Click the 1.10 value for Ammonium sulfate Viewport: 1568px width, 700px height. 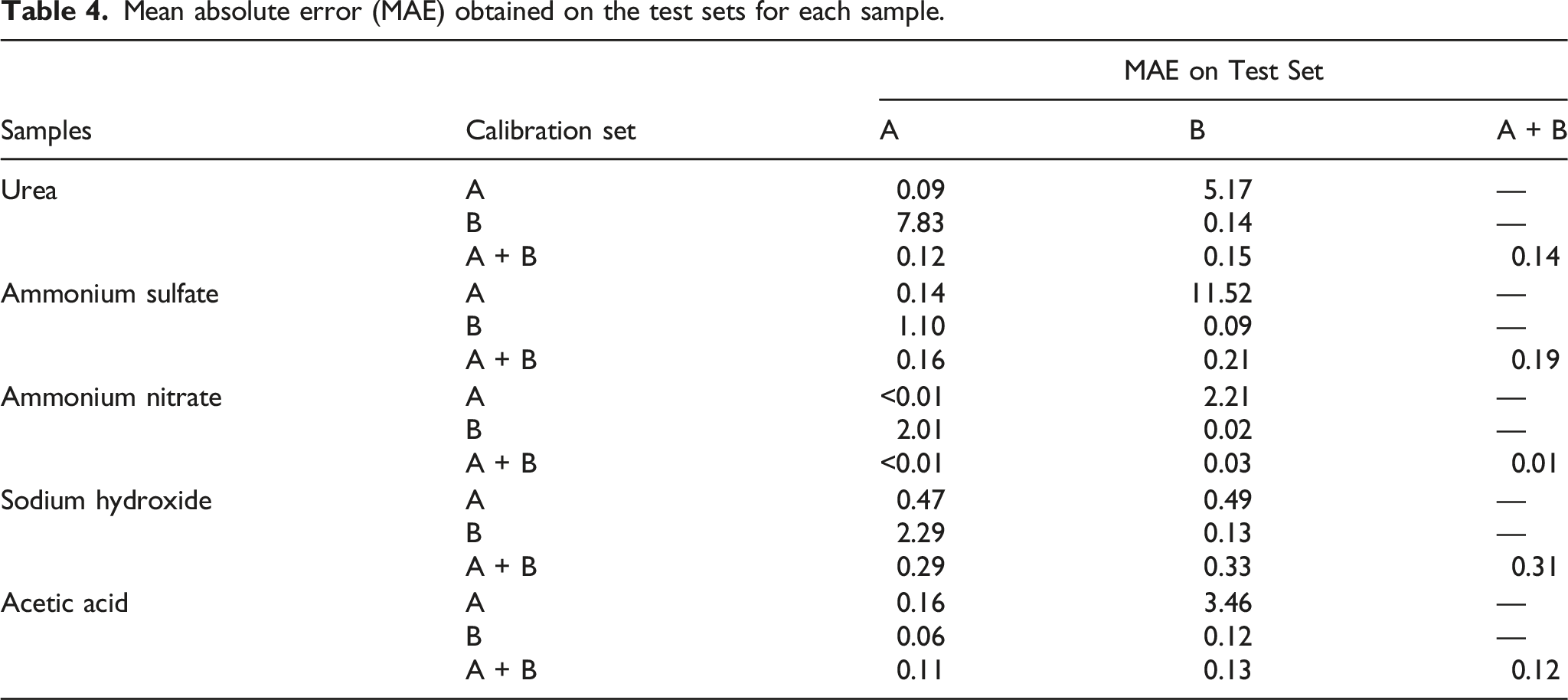[x=920, y=326]
